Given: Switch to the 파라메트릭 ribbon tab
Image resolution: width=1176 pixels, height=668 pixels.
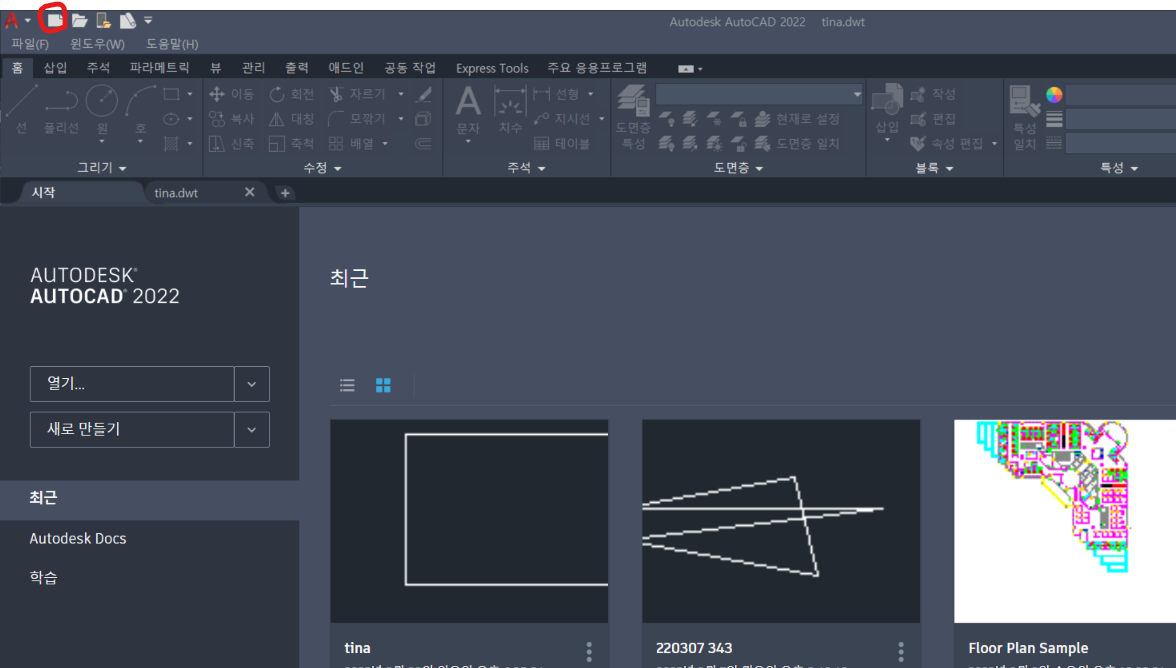Looking at the screenshot, I should click(x=160, y=67).
